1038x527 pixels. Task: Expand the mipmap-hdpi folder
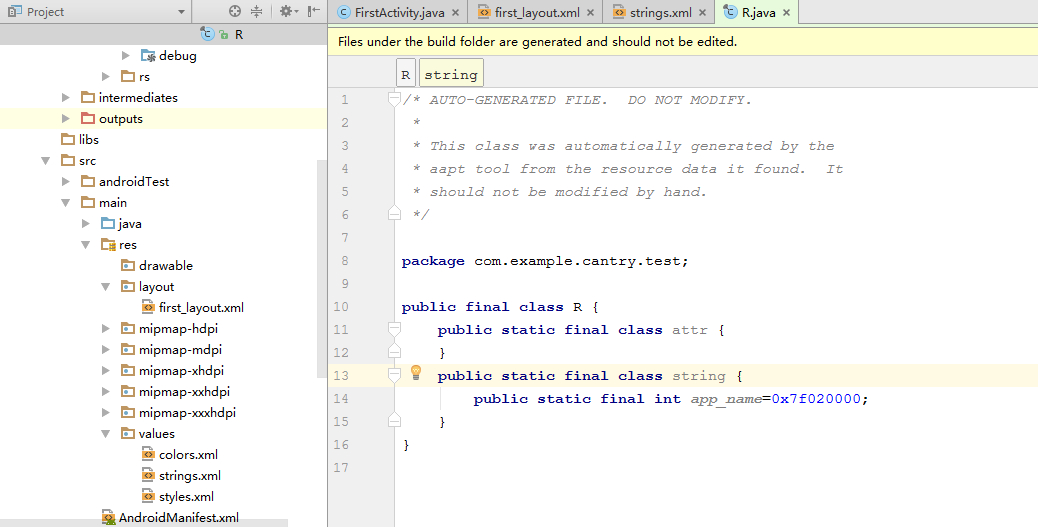(x=106, y=329)
